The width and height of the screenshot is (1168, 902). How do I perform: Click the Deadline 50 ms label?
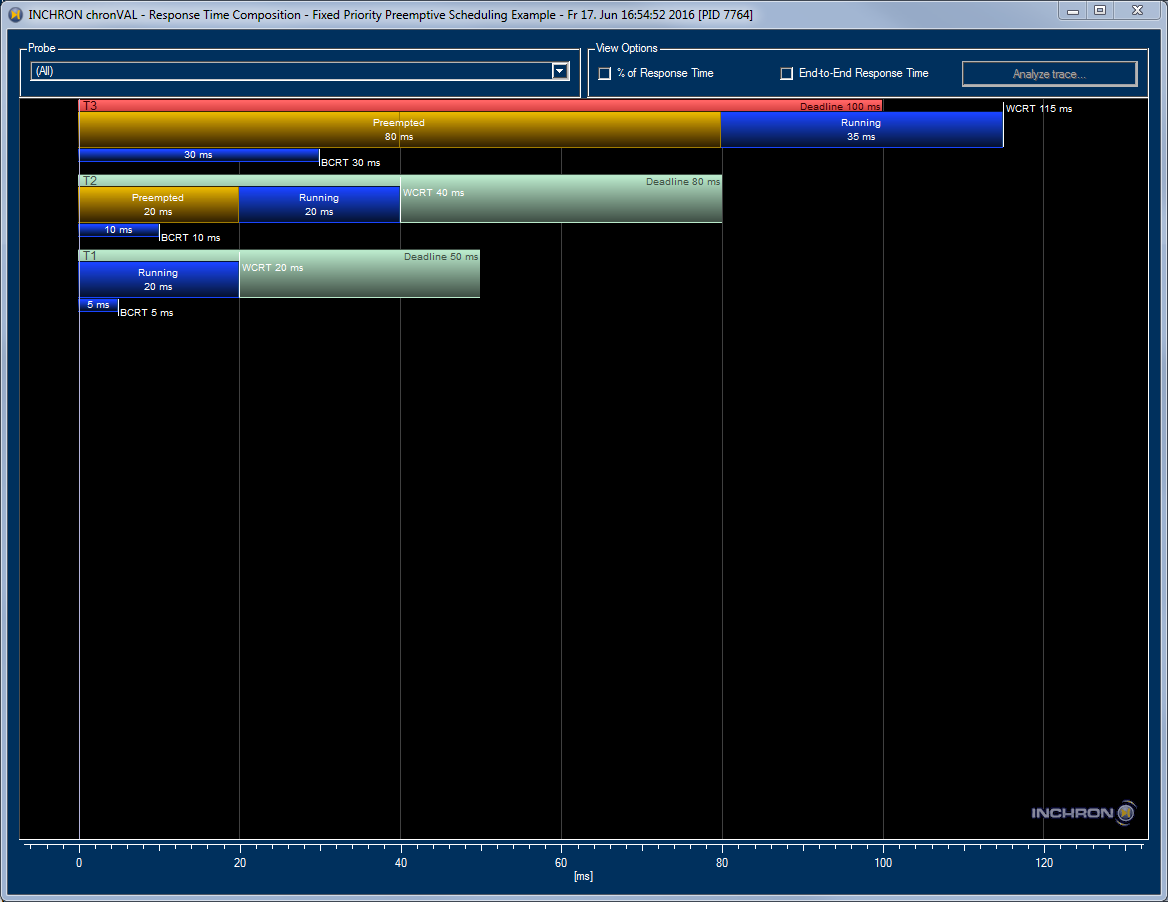tap(441, 257)
